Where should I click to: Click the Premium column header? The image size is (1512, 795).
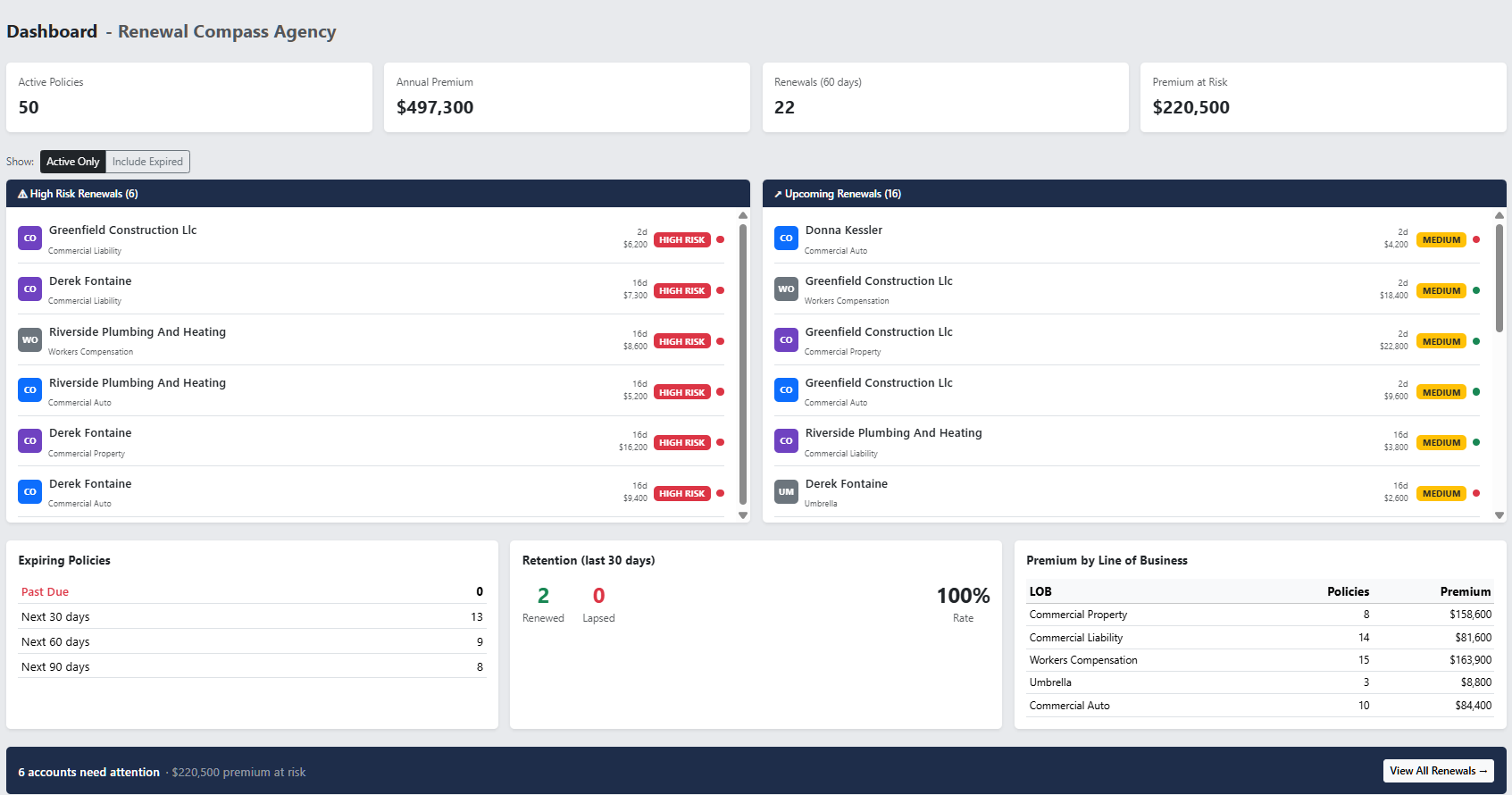click(1466, 591)
